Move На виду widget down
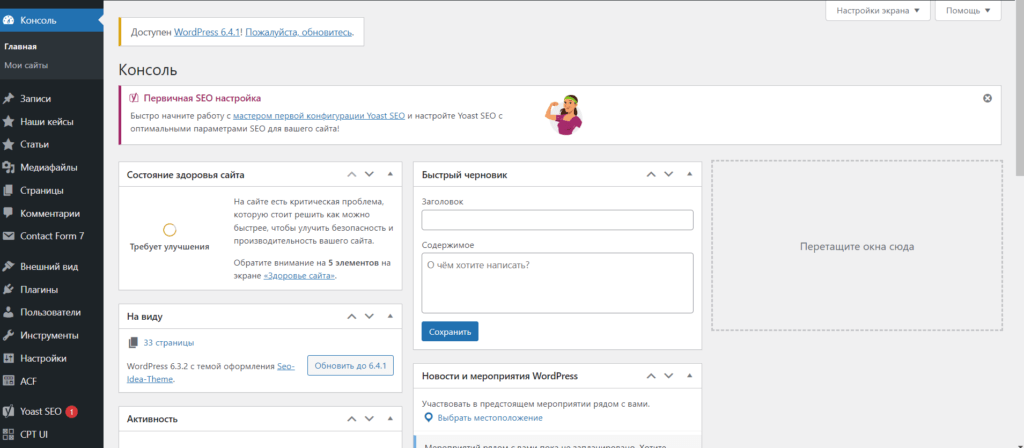 point(369,316)
